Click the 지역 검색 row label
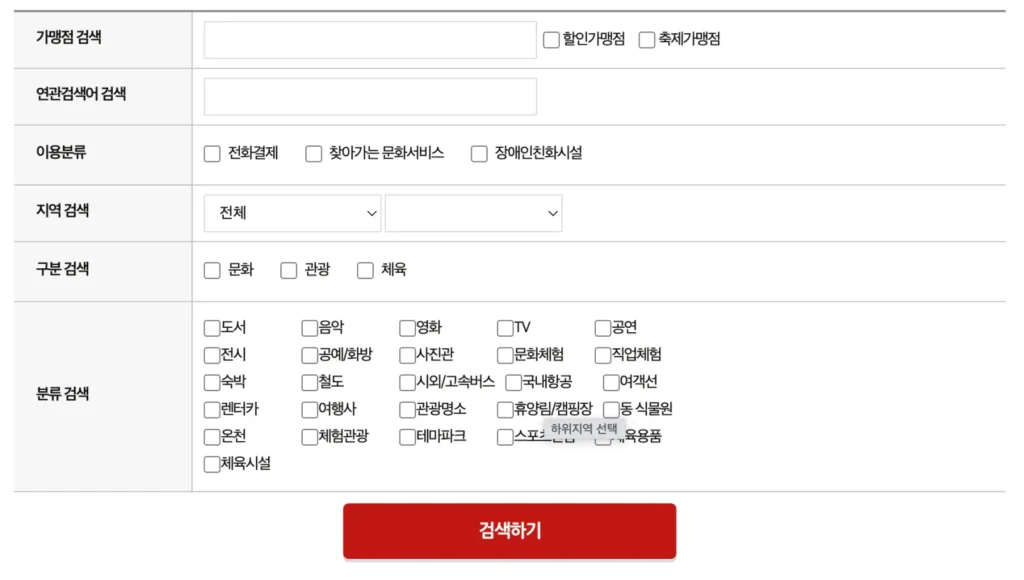The width and height of the screenshot is (1024, 580). click(x=63, y=211)
